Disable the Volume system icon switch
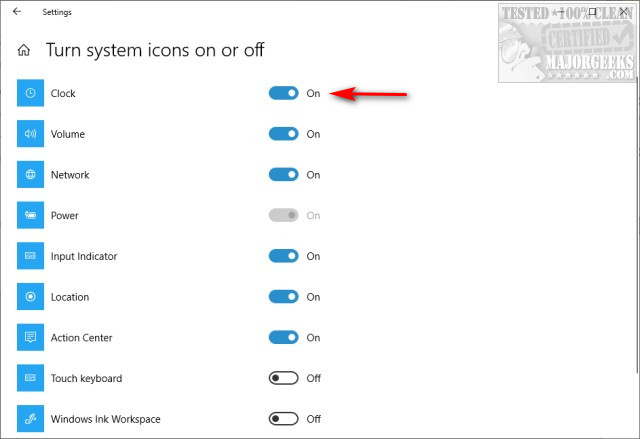The height and width of the screenshot is (439, 640). [284, 134]
